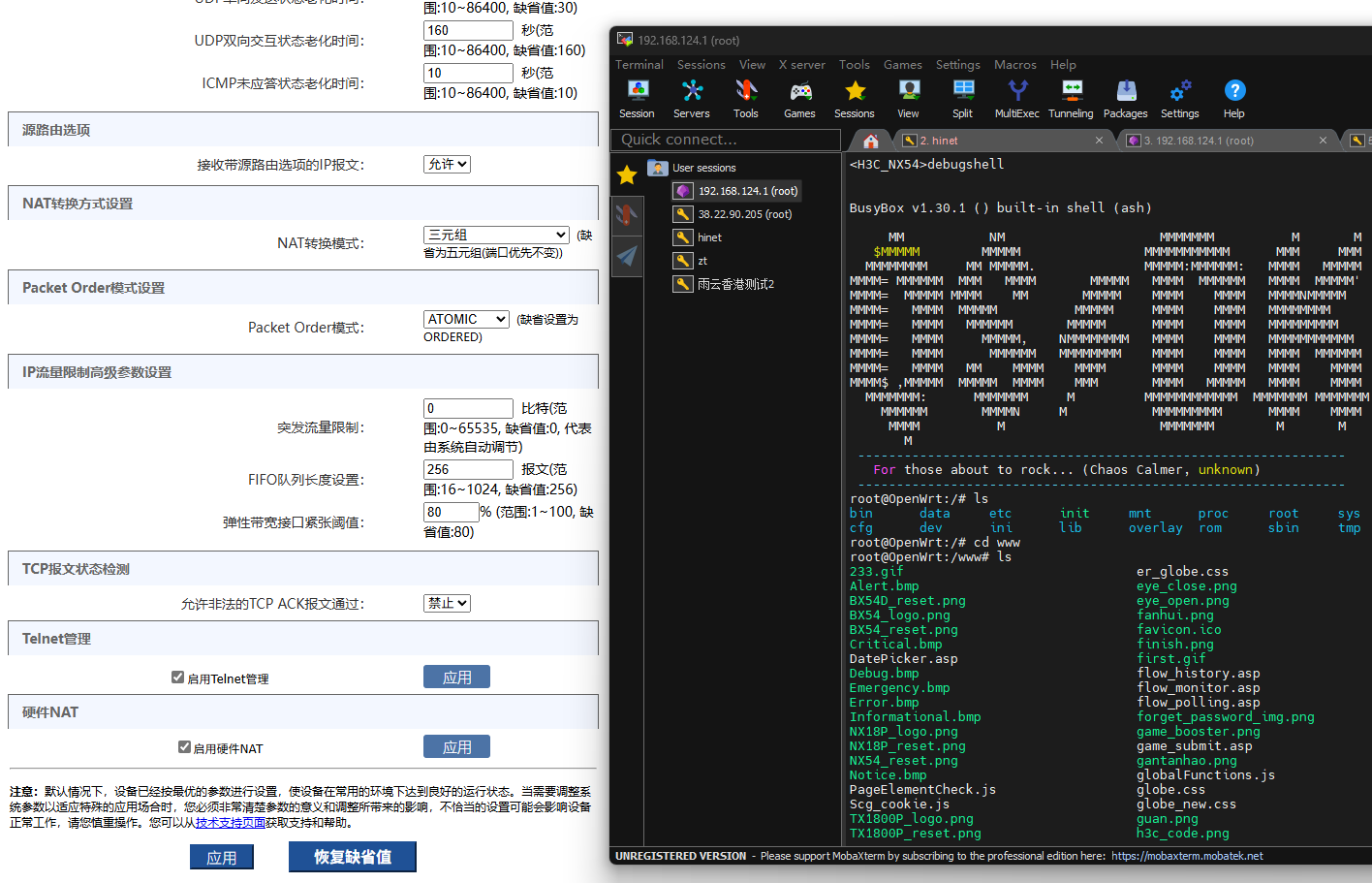Open the Games toolbar icon
Screen dimensions: 1372x883
click(800, 91)
